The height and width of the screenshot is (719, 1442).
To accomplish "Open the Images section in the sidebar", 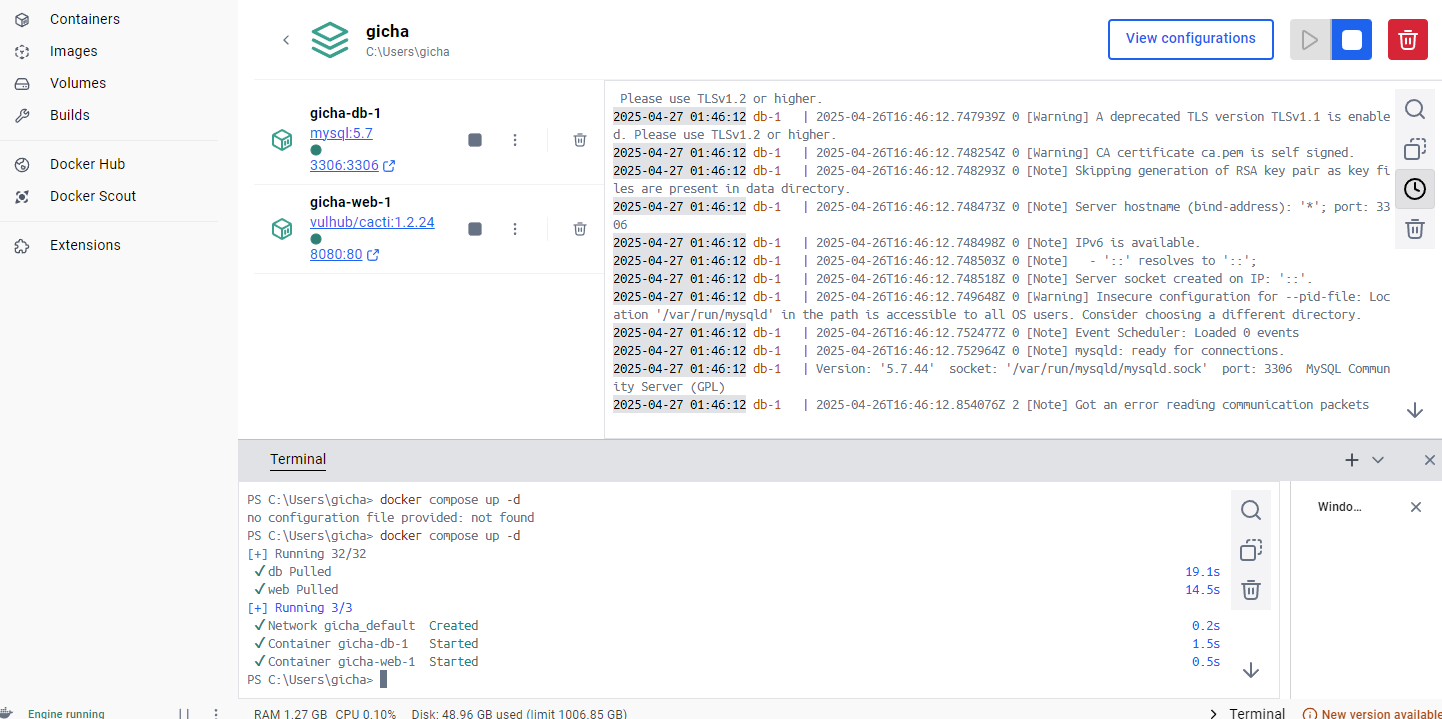I will [74, 51].
